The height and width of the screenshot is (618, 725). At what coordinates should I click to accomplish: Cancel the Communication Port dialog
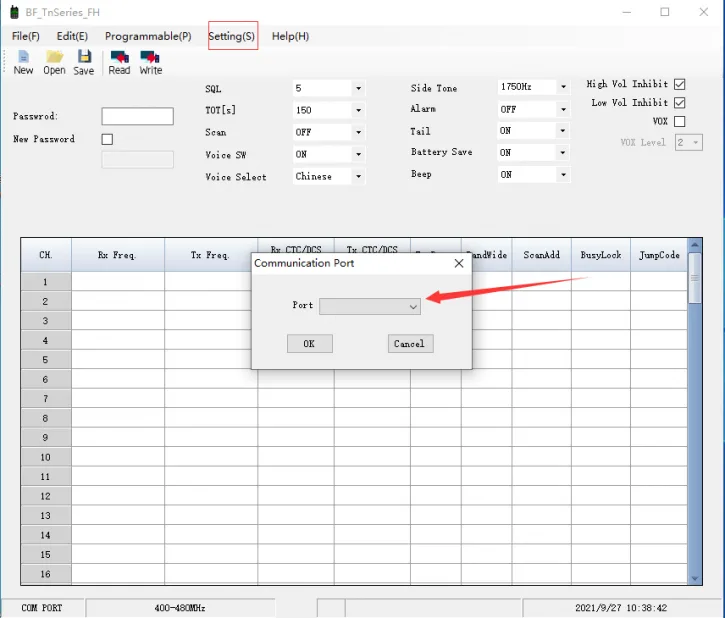[409, 343]
